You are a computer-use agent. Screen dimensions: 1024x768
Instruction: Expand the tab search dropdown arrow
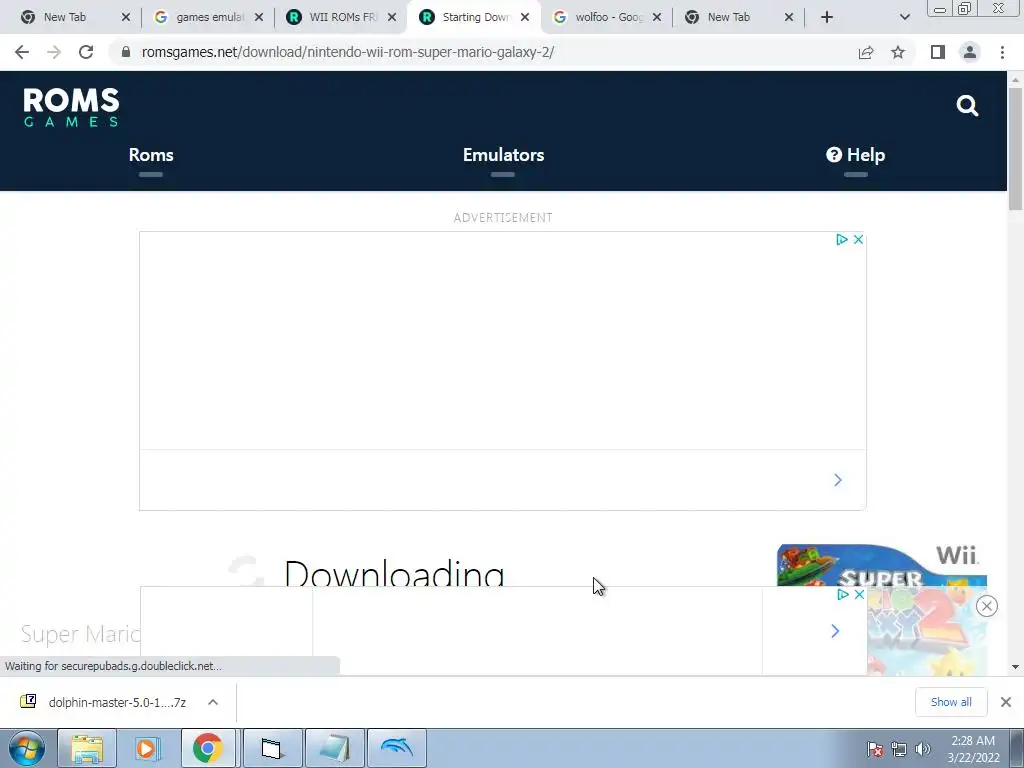click(904, 17)
